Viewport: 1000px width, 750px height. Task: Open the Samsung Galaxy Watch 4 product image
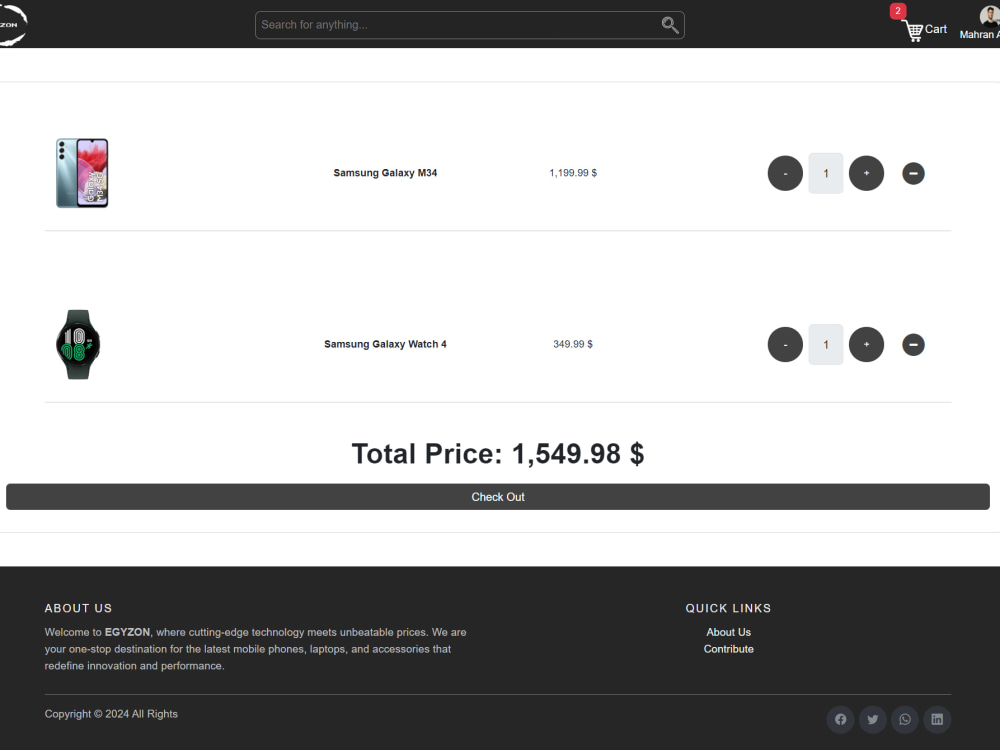[x=78, y=344]
